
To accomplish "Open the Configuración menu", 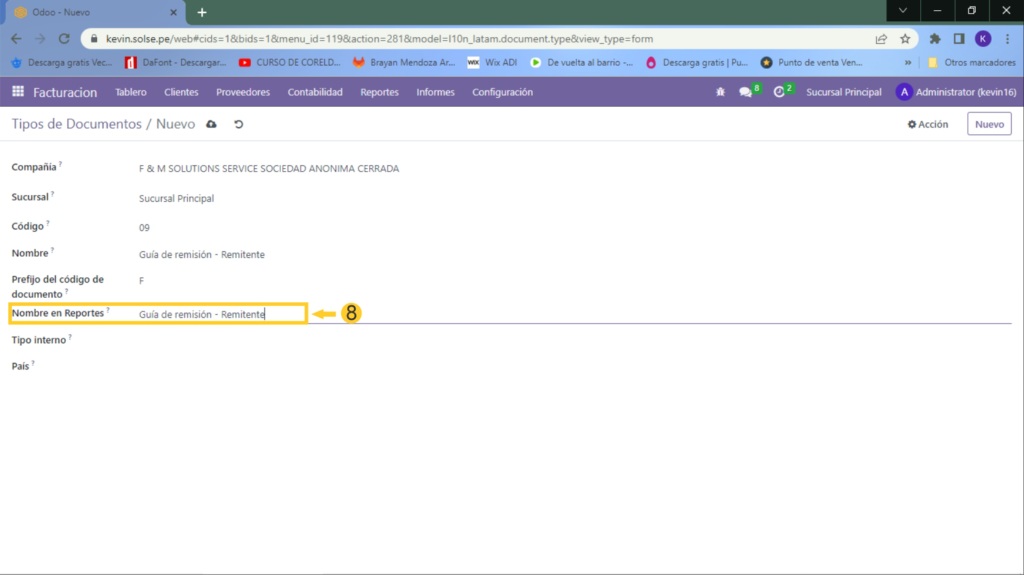I will [x=502, y=92].
